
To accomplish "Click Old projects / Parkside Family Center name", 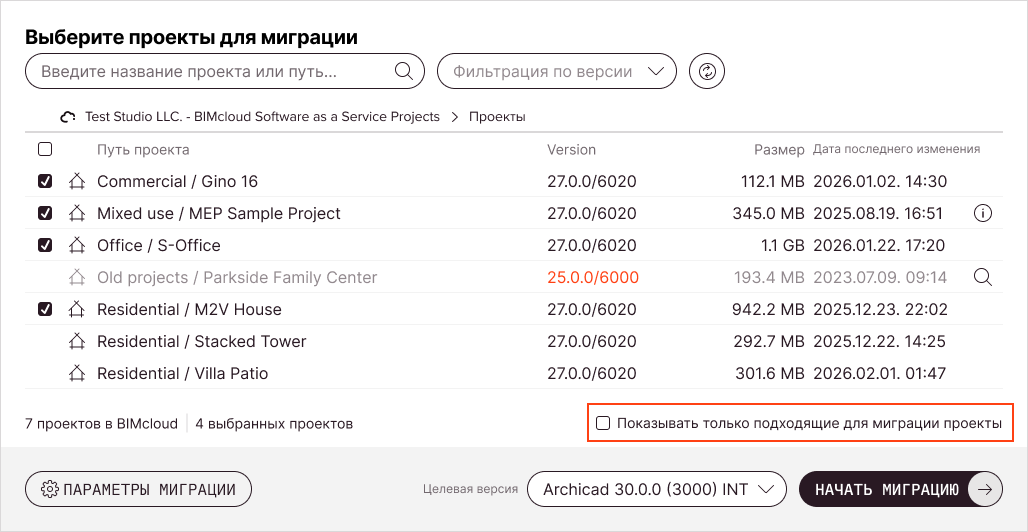I will (x=237, y=277).
